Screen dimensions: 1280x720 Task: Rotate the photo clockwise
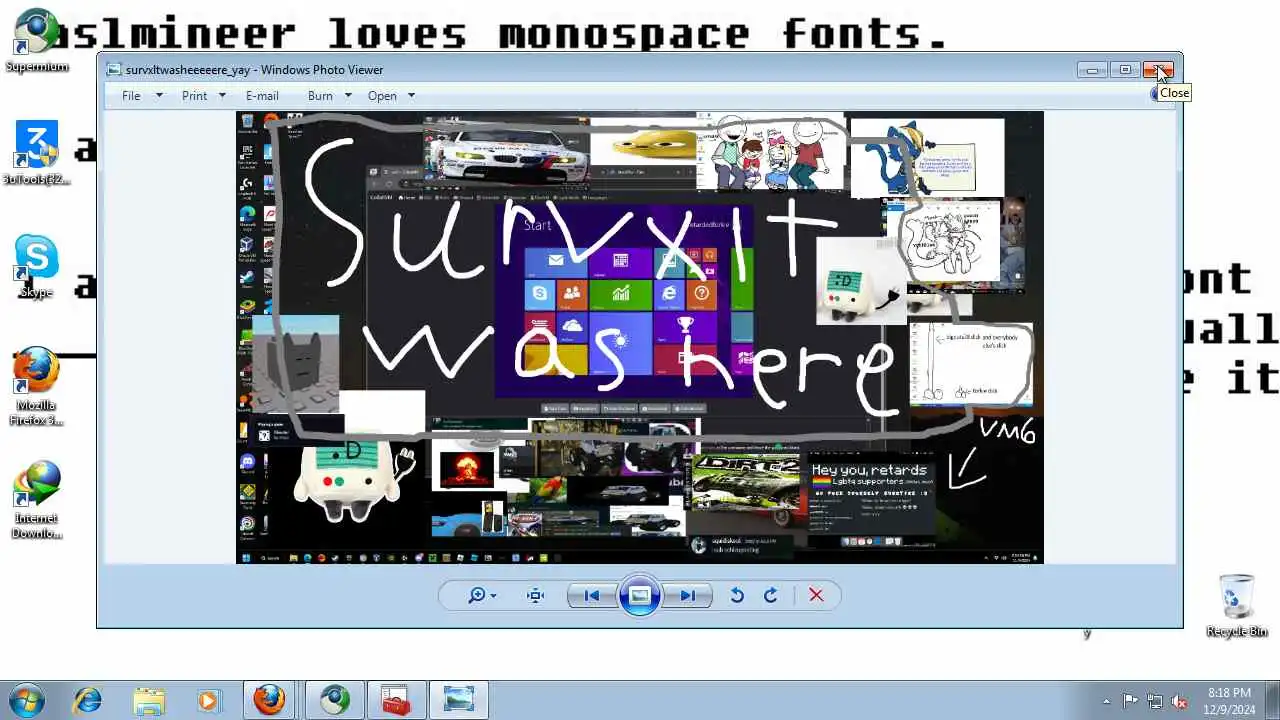click(x=771, y=596)
